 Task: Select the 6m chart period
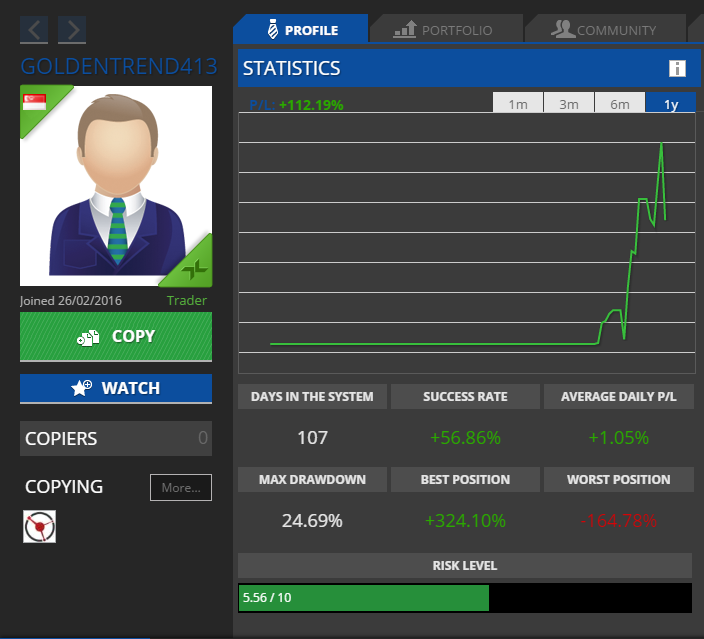coord(620,104)
